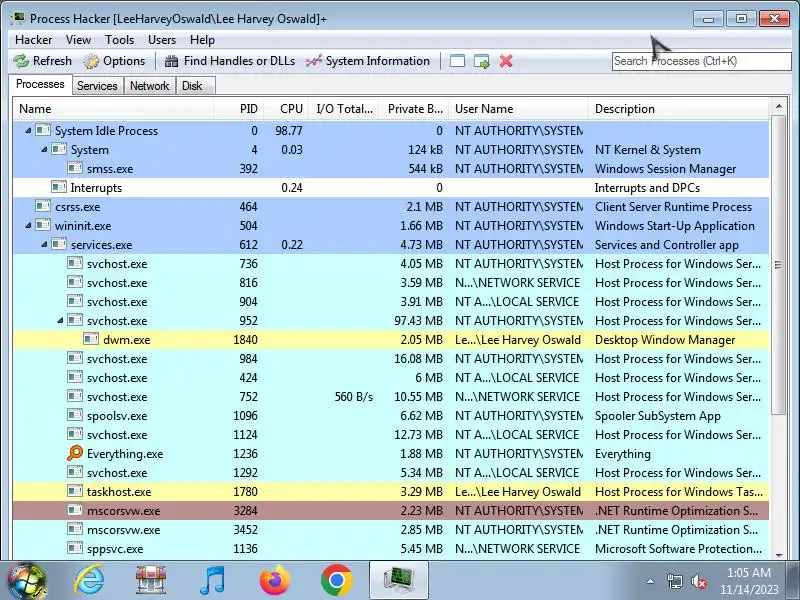Switch to the Services tab
800x600 pixels.
[97, 86]
